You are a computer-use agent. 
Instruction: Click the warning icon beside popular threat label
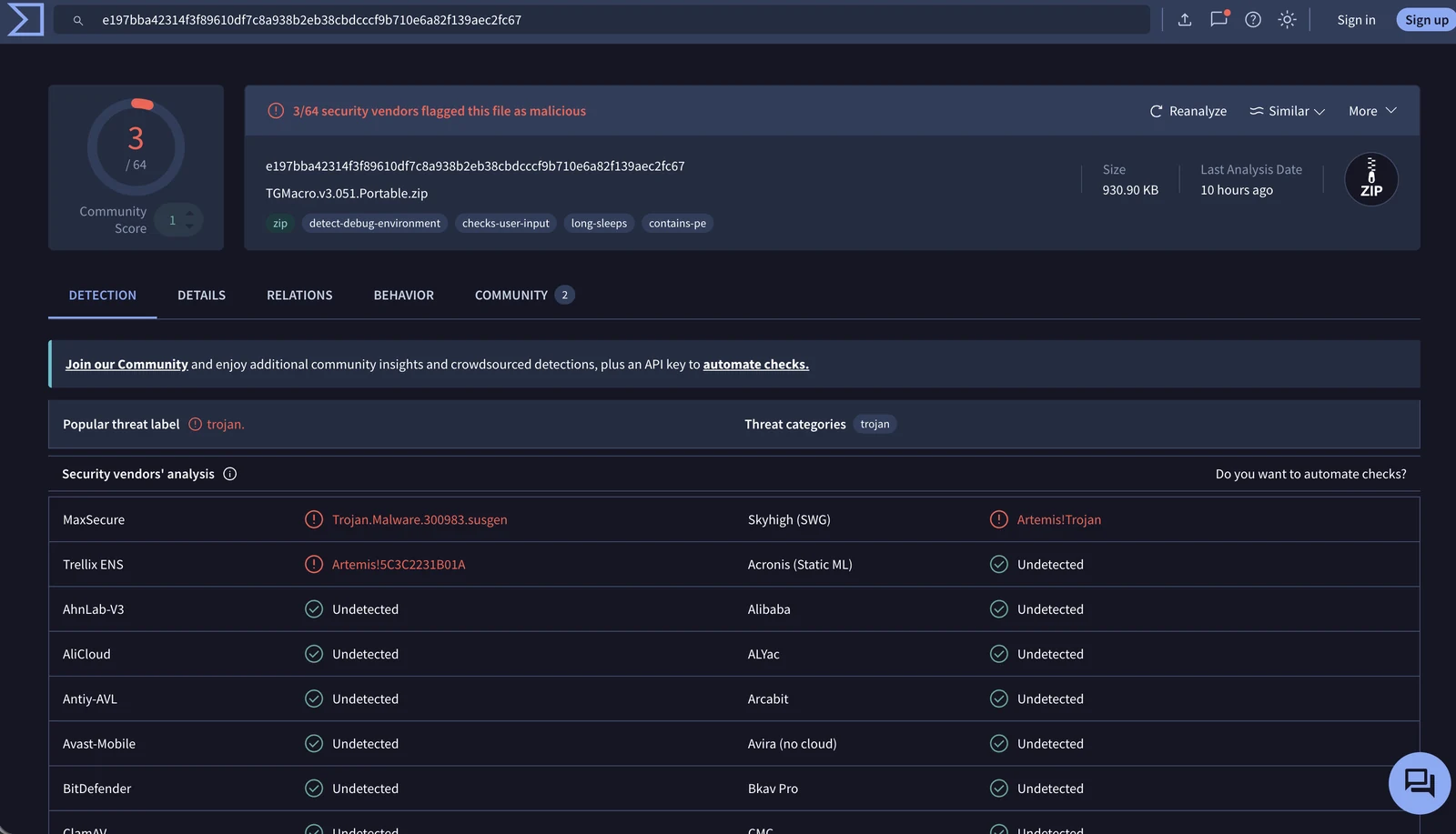[195, 425]
